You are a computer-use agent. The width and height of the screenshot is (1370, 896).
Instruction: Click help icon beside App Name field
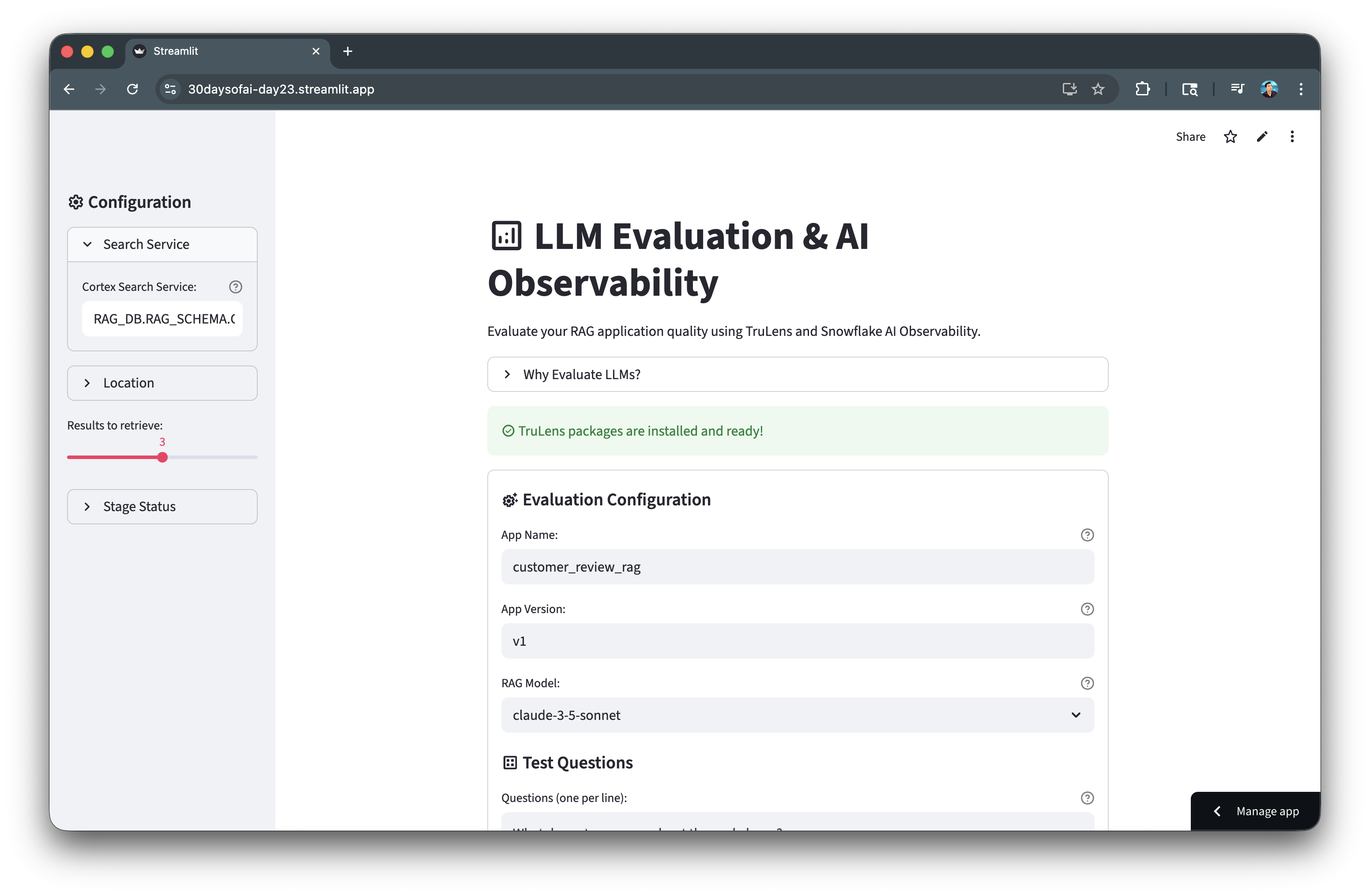point(1087,535)
